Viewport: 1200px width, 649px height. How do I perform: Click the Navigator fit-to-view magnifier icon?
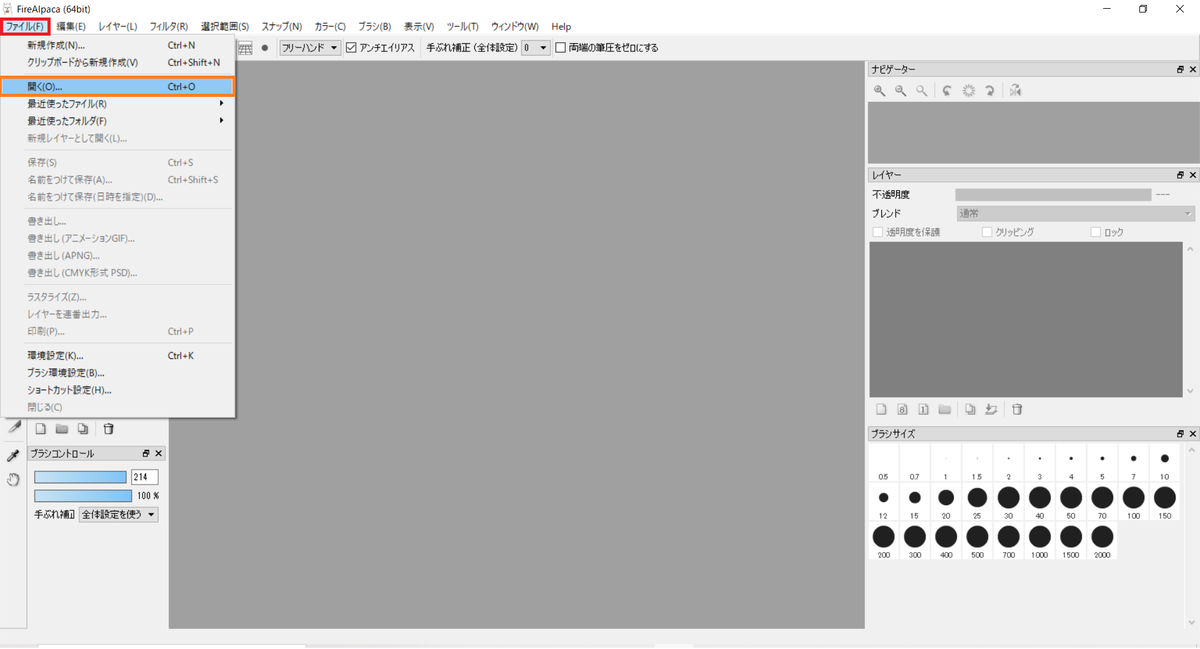pyautogui.click(x=922, y=90)
